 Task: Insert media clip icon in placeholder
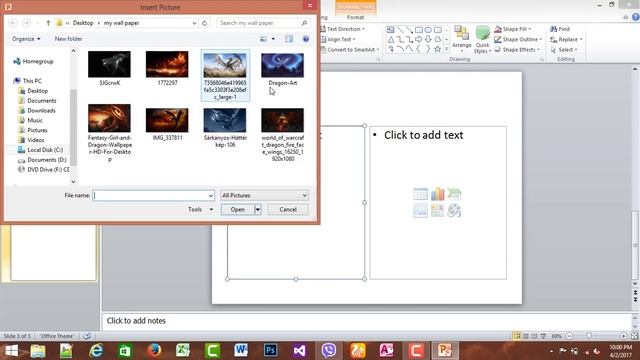[x=454, y=211]
